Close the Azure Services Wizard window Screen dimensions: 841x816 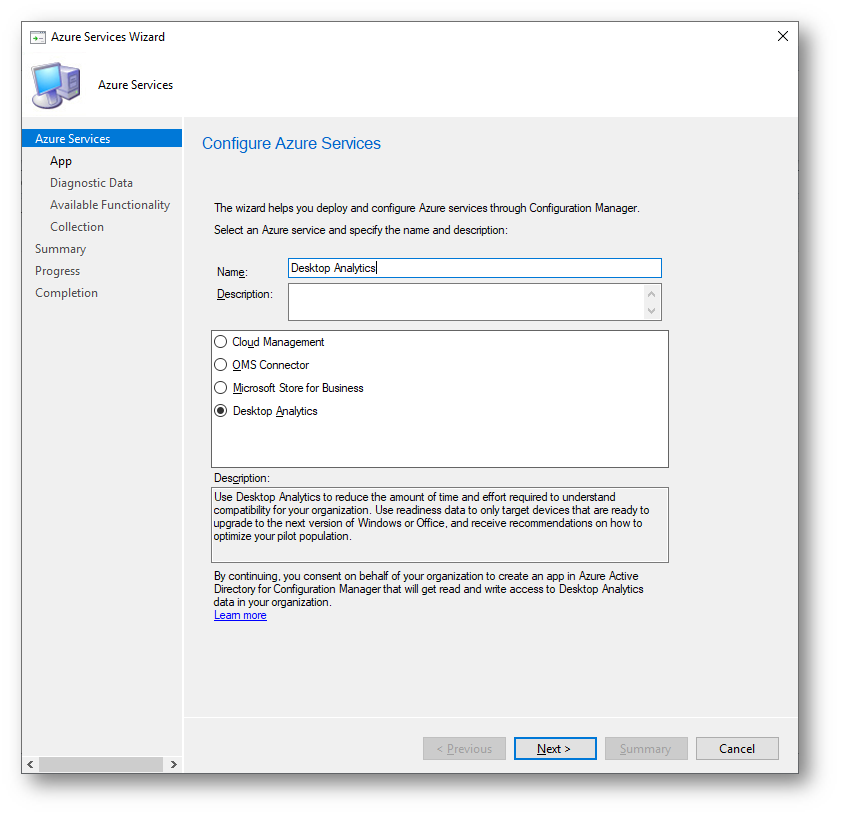(x=783, y=36)
